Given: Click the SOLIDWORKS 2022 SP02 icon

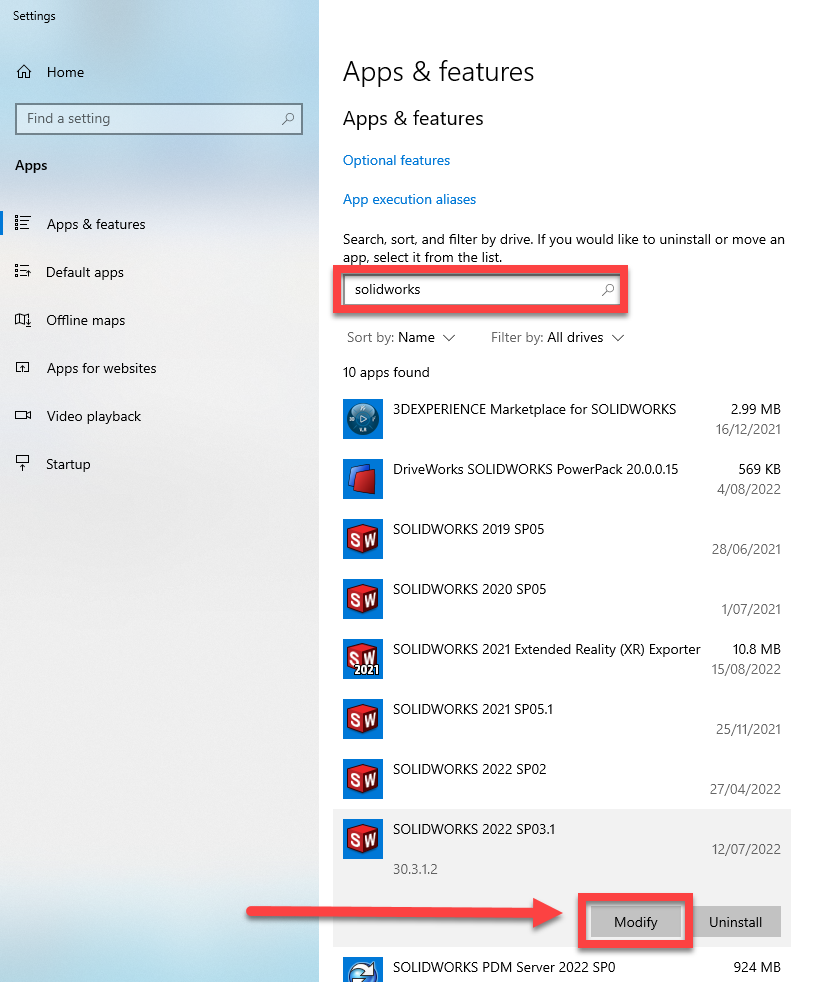Looking at the screenshot, I should pos(363,779).
